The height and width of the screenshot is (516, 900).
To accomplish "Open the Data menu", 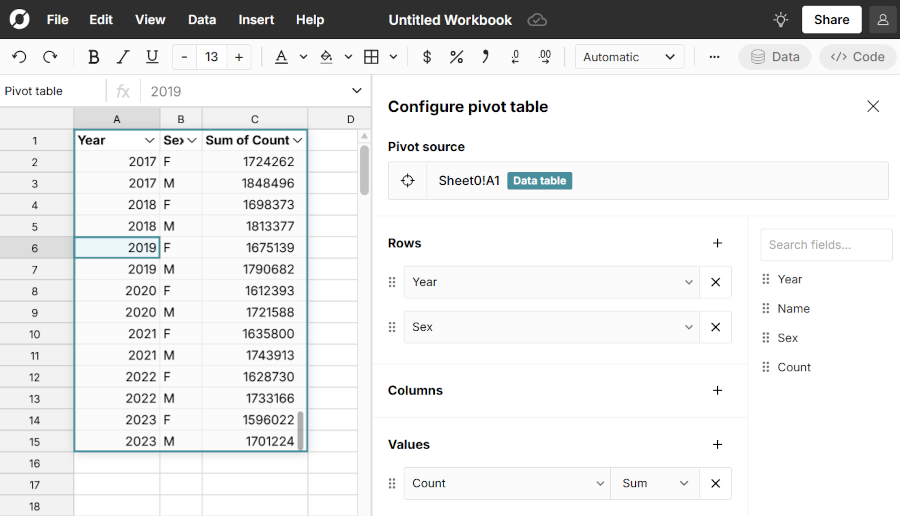I will click(202, 20).
